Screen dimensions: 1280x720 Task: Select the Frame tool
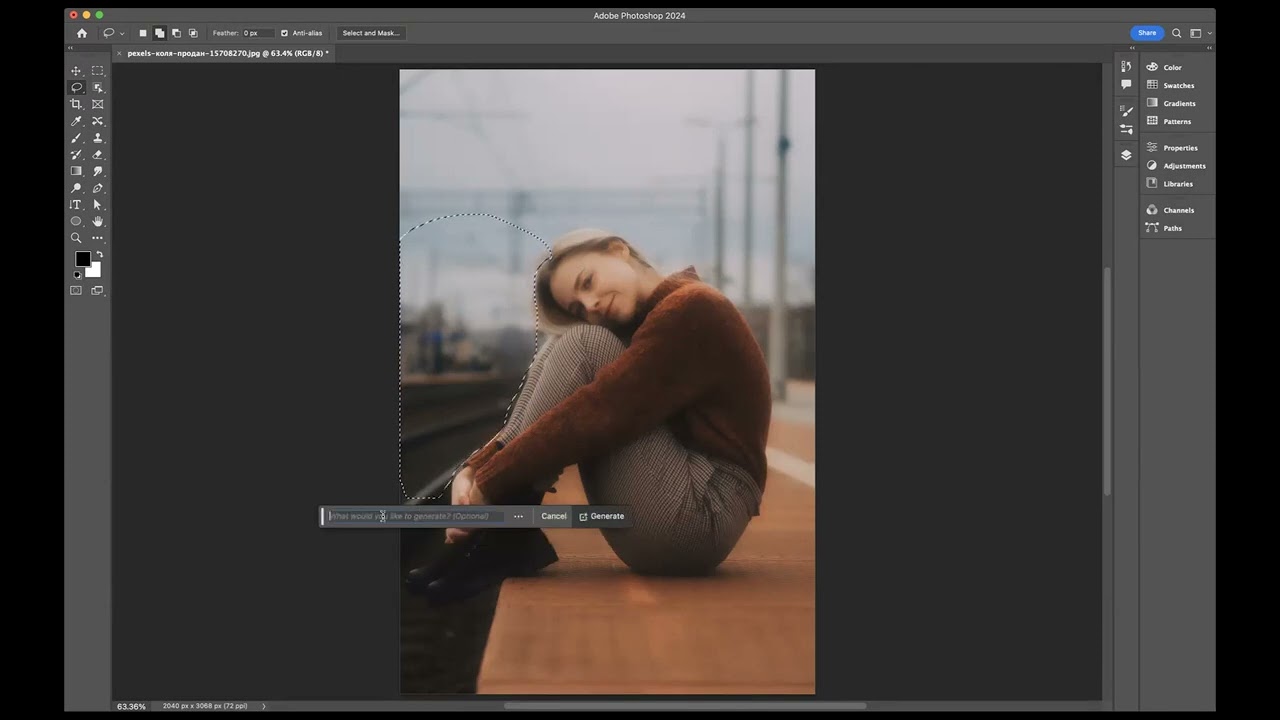tap(97, 104)
